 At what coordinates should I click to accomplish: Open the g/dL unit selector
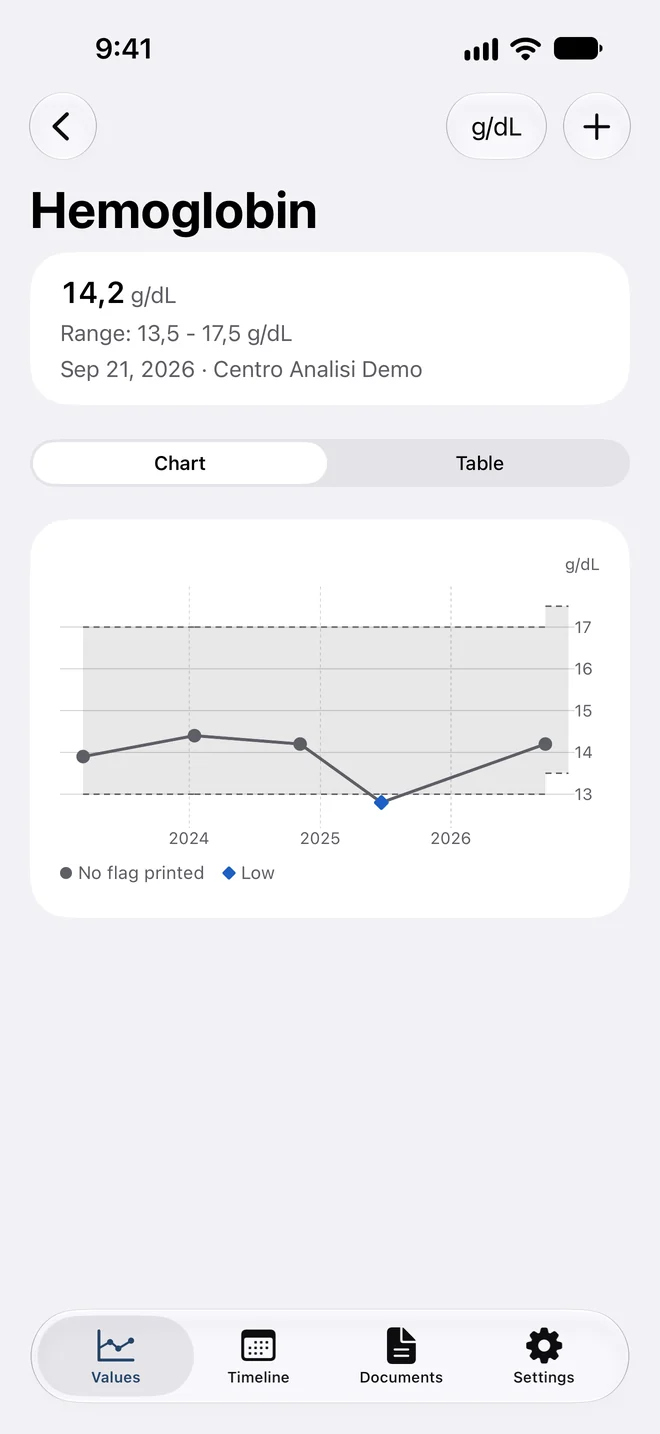pyautogui.click(x=496, y=127)
